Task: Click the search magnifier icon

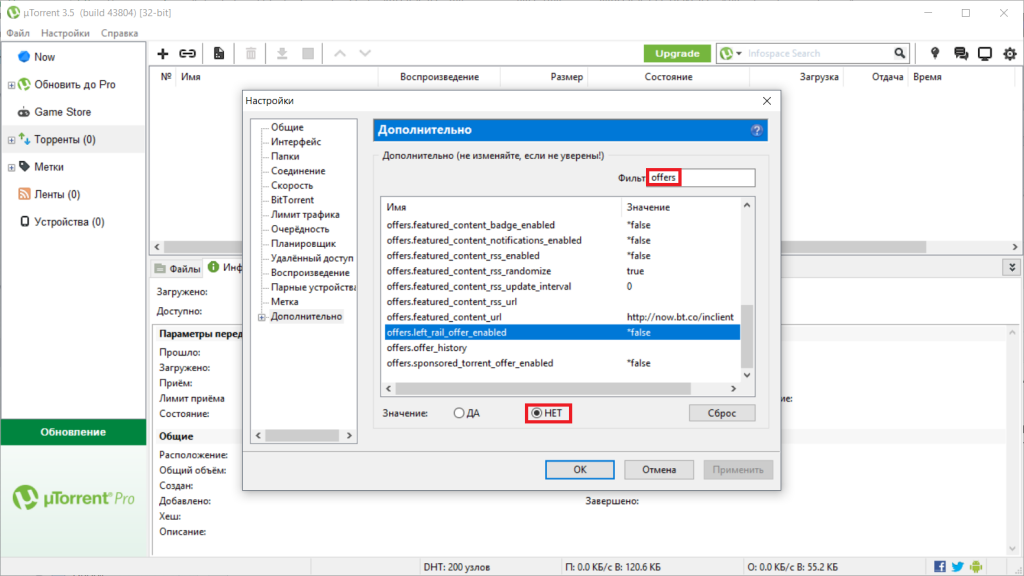Action: (899, 54)
